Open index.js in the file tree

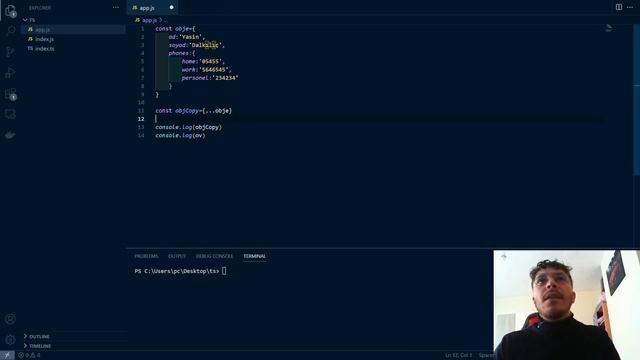44,39
